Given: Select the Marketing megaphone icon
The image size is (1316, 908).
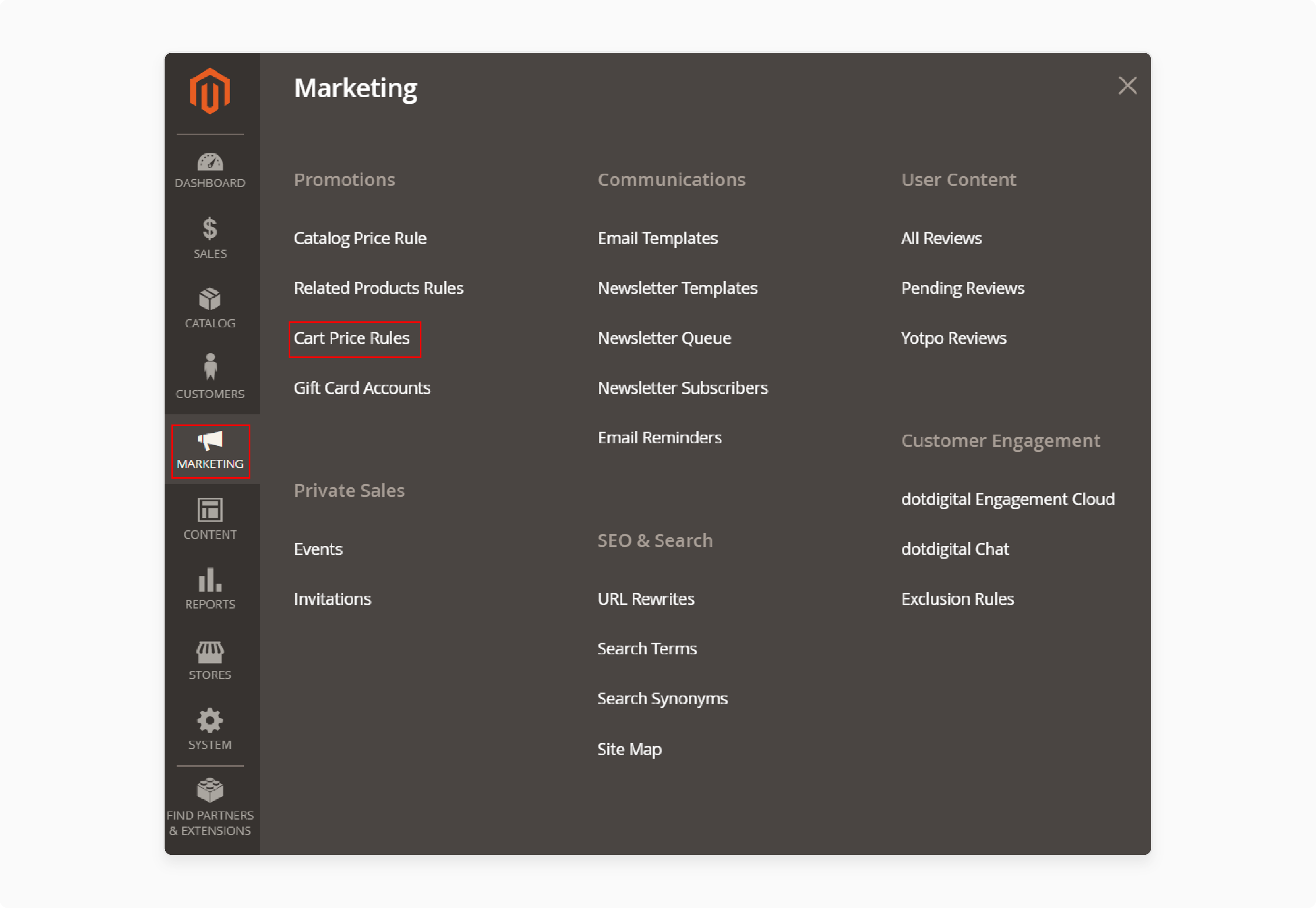Looking at the screenshot, I should (209, 441).
